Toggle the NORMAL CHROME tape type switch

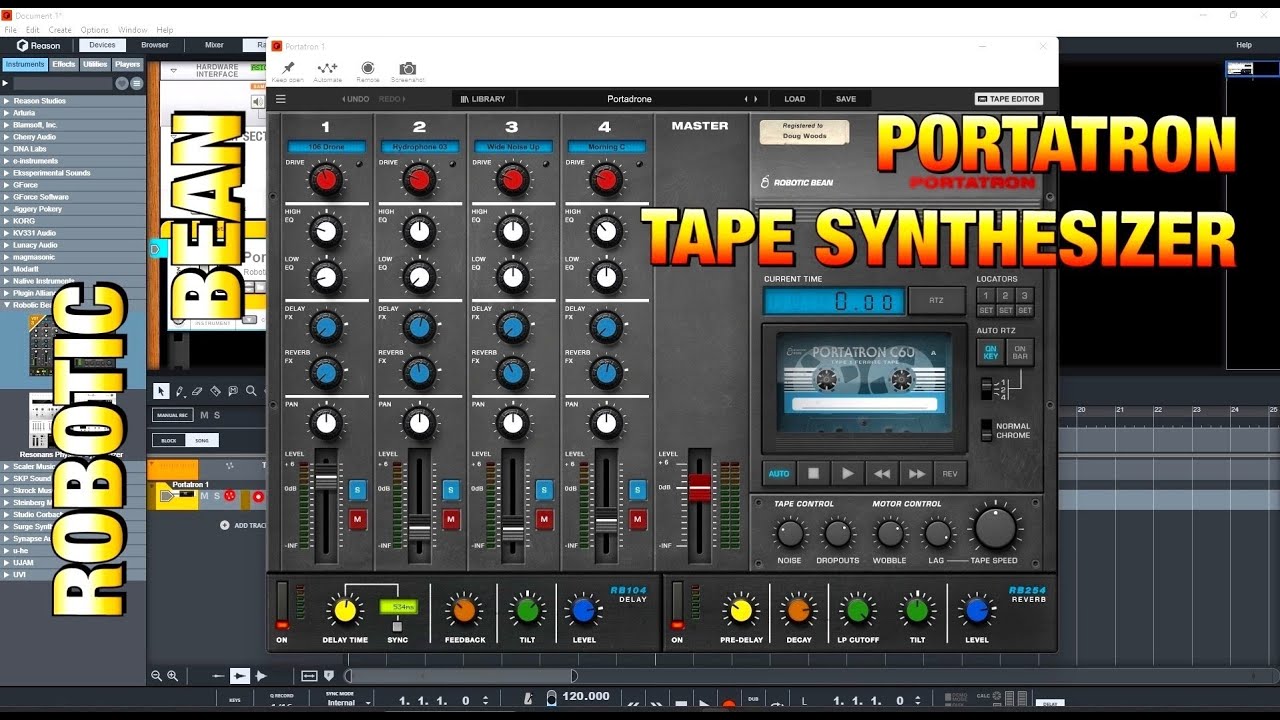[987, 430]
